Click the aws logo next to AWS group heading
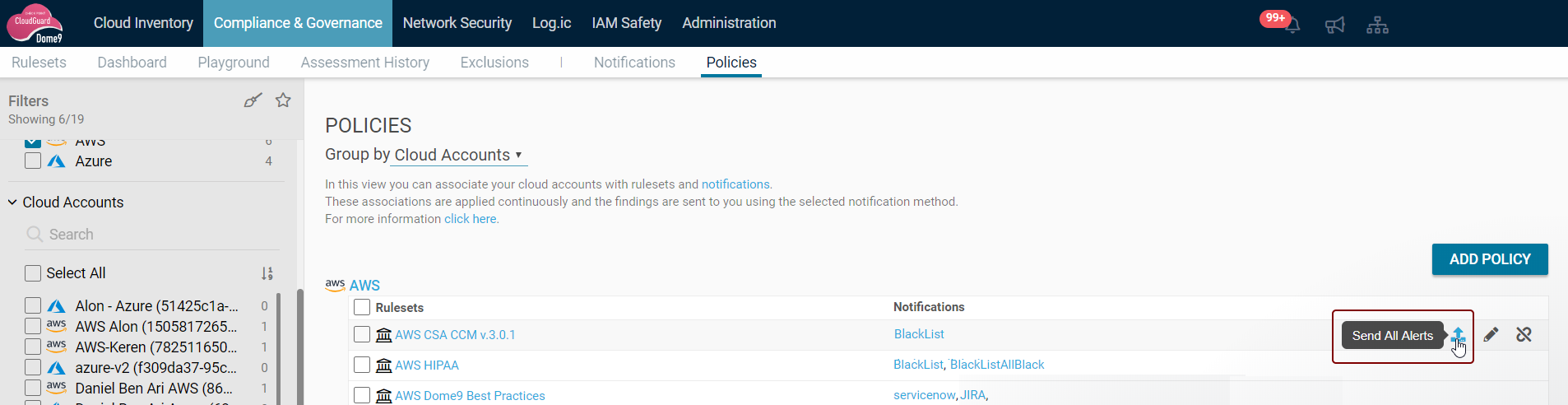The image size is (1568, 405). point(335,285)
